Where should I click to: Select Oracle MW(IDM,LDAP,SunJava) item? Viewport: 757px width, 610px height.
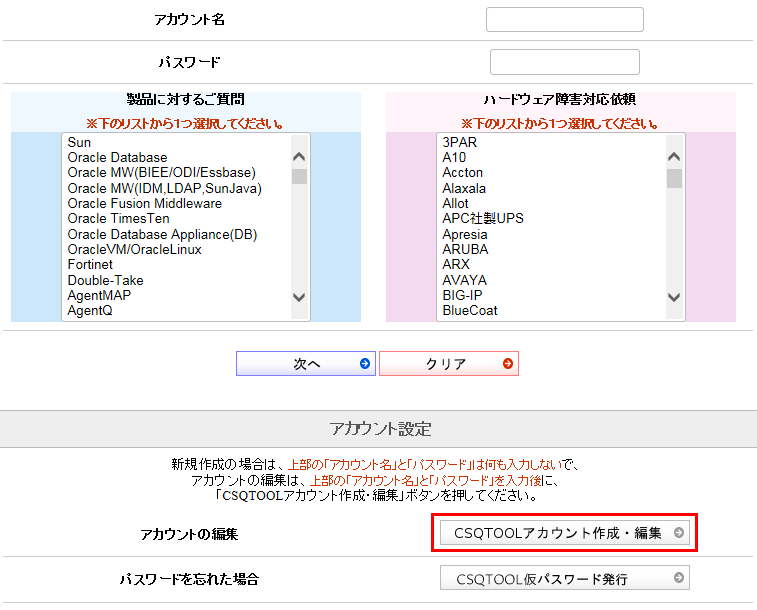165,188
